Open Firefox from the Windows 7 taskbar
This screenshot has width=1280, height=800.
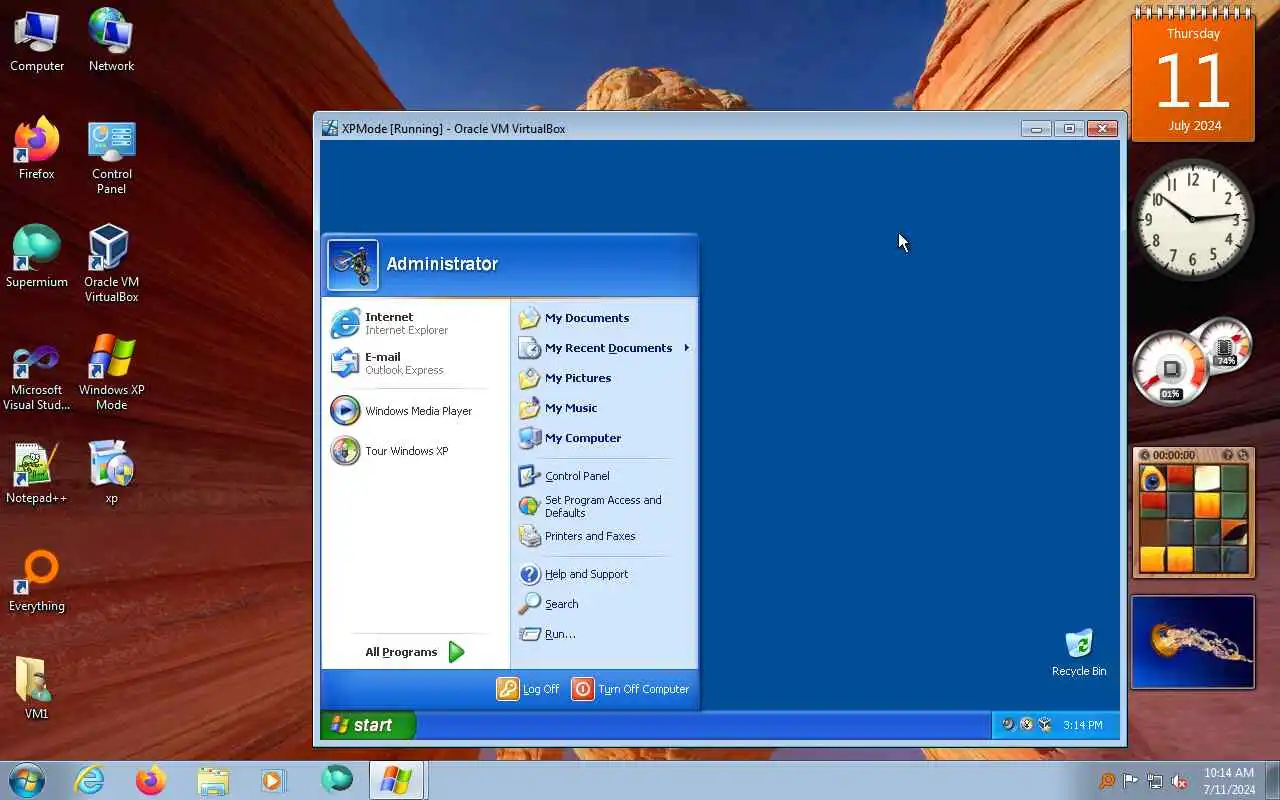point(151,780)
